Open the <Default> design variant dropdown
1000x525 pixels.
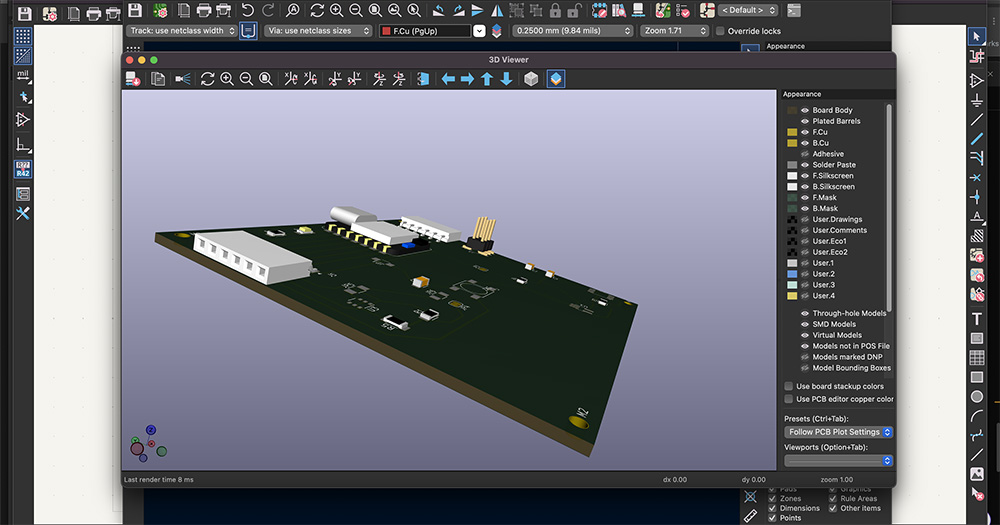748,10
